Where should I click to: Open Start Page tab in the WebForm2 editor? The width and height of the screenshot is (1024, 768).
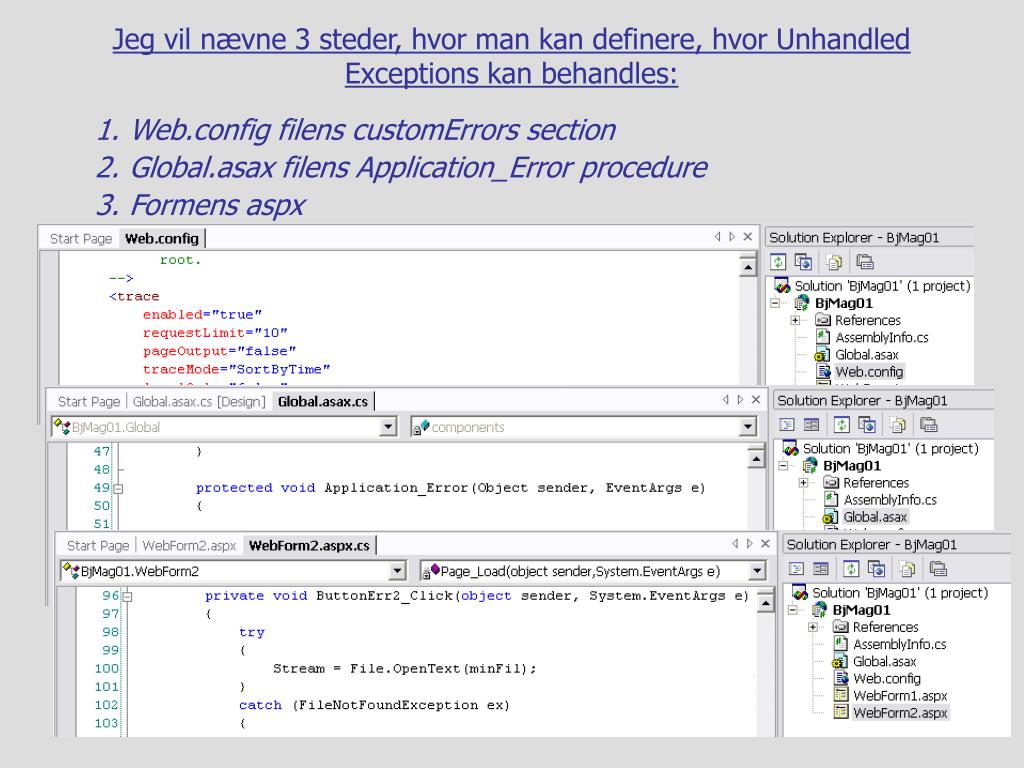98,545
